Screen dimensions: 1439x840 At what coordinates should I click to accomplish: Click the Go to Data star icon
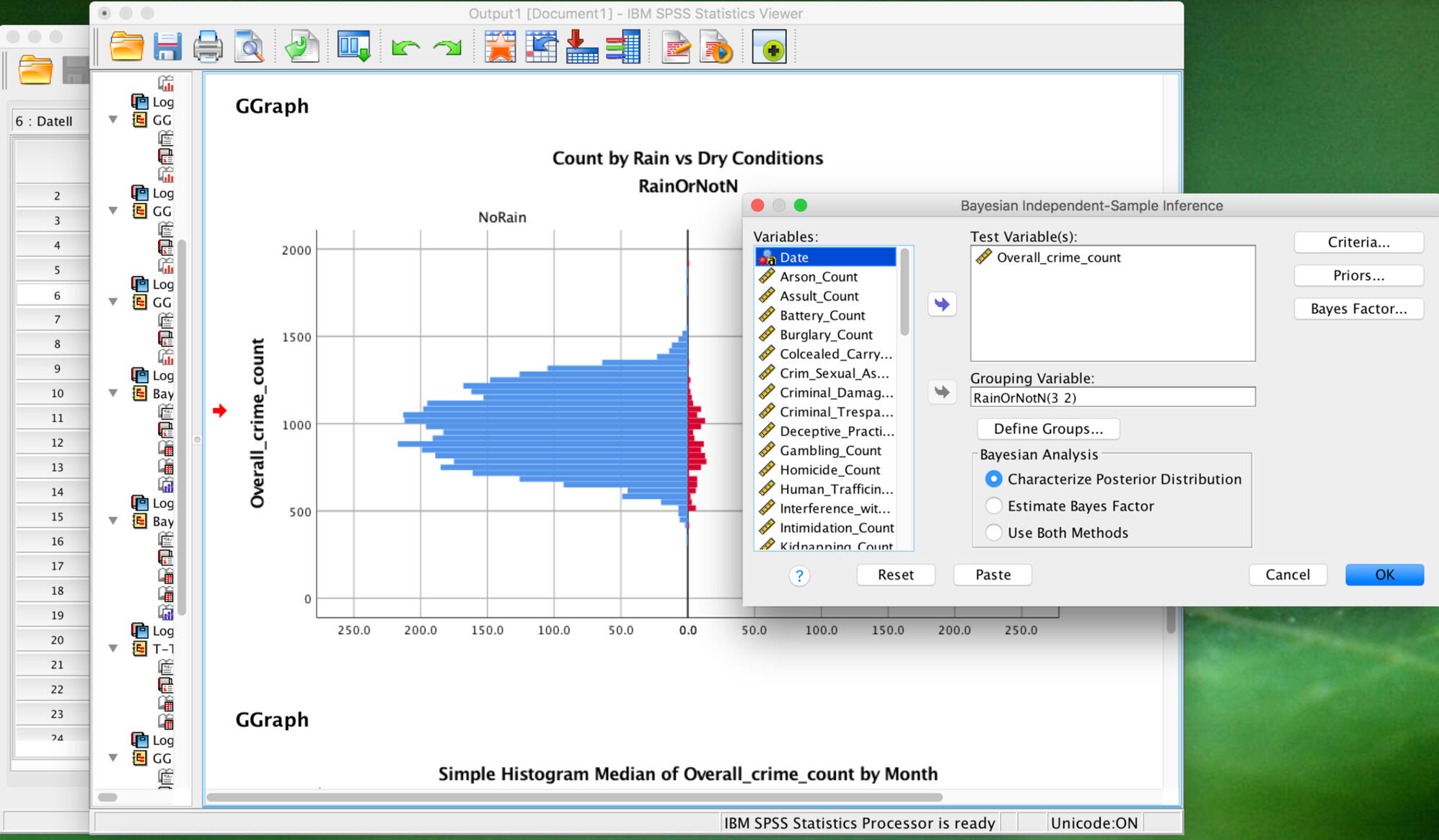(x=499, y=48)
